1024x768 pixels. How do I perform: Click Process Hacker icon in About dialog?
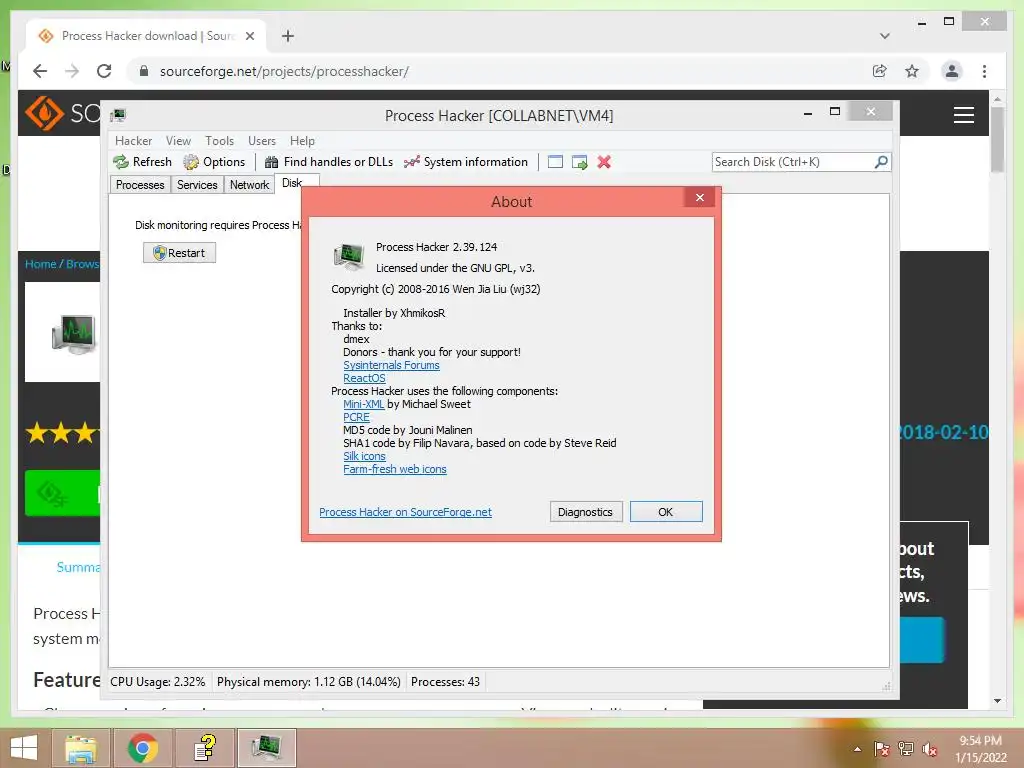pyautogui.click(x=349, y=256)
